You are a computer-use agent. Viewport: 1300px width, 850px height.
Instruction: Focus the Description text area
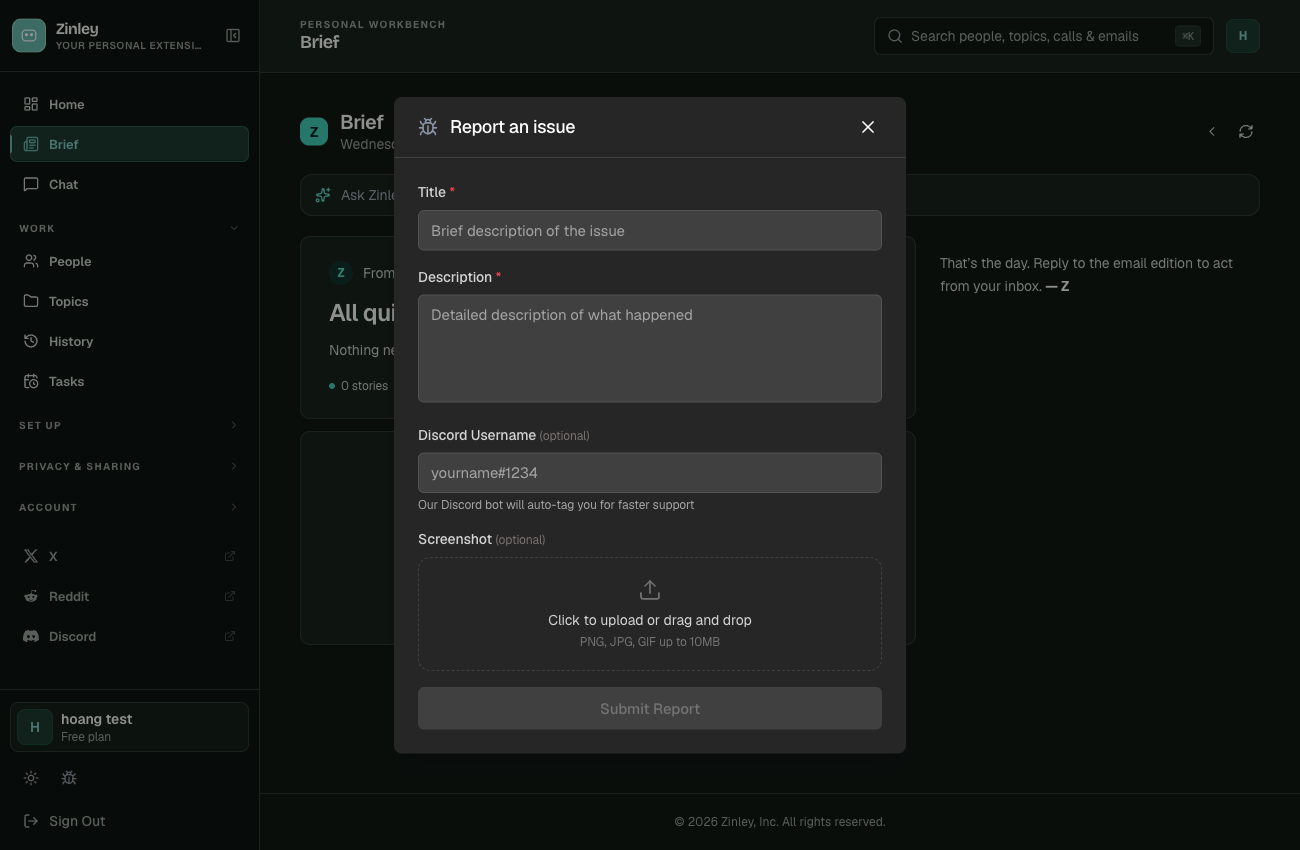click(x=650, y=348)
